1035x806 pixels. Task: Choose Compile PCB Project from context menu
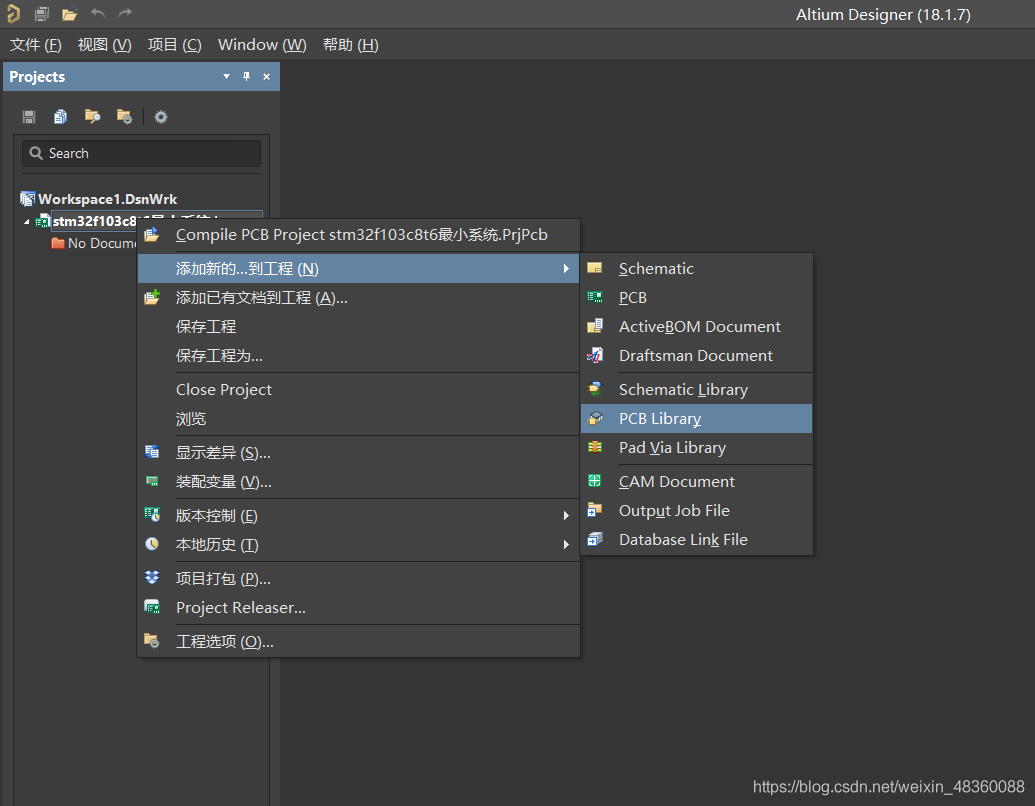coord(358,234)
